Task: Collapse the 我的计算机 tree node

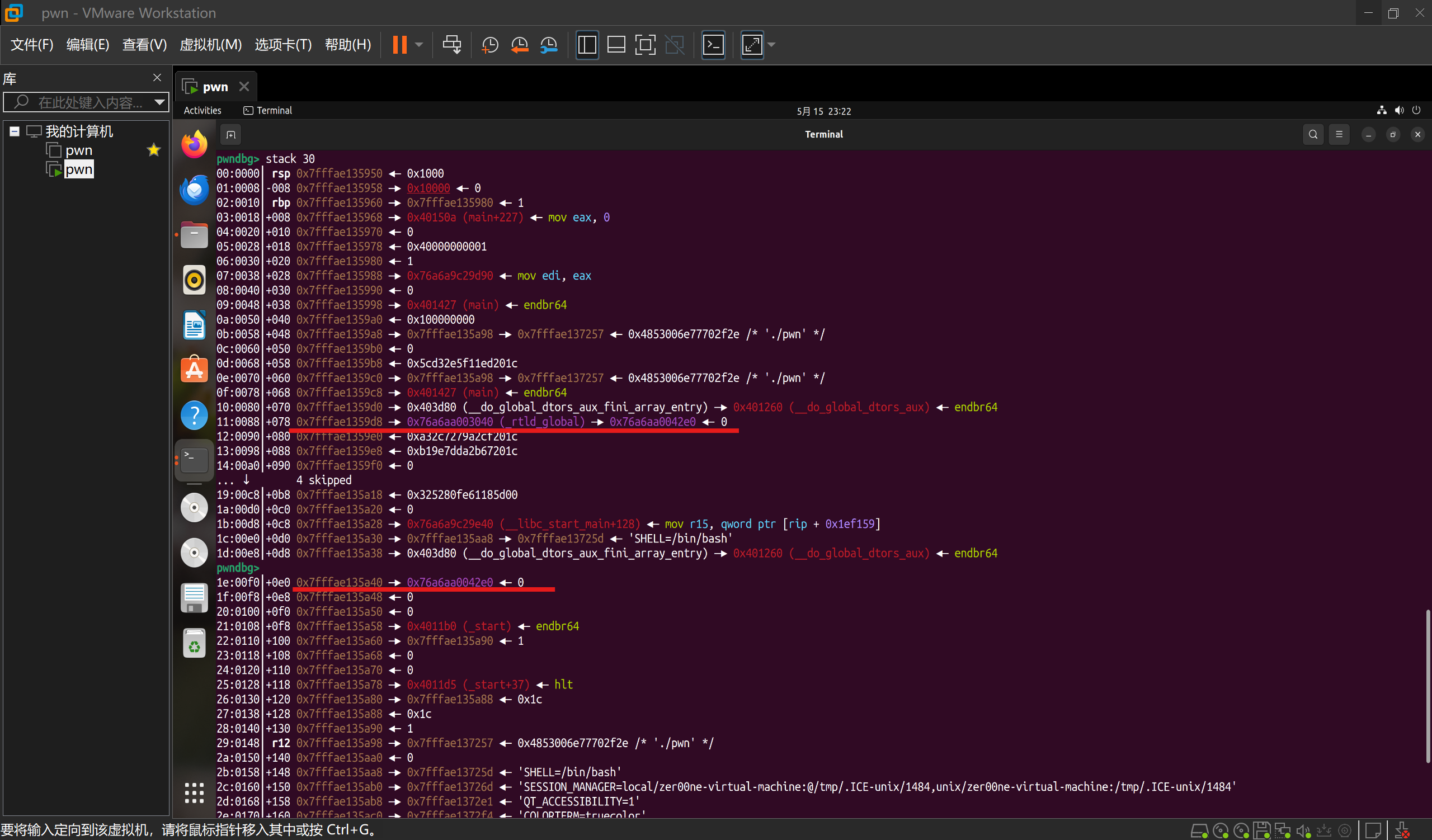Action: (15, 132)
